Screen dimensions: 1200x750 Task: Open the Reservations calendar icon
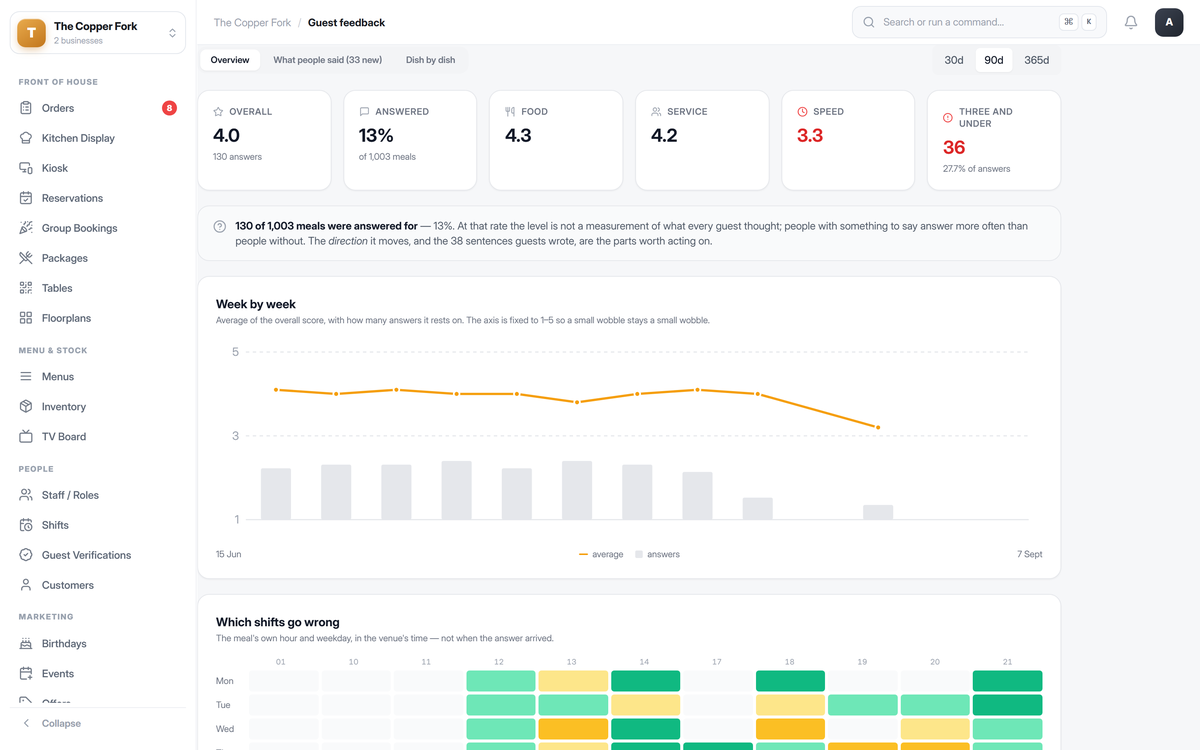pyautogui.click(x=26, y=198)
